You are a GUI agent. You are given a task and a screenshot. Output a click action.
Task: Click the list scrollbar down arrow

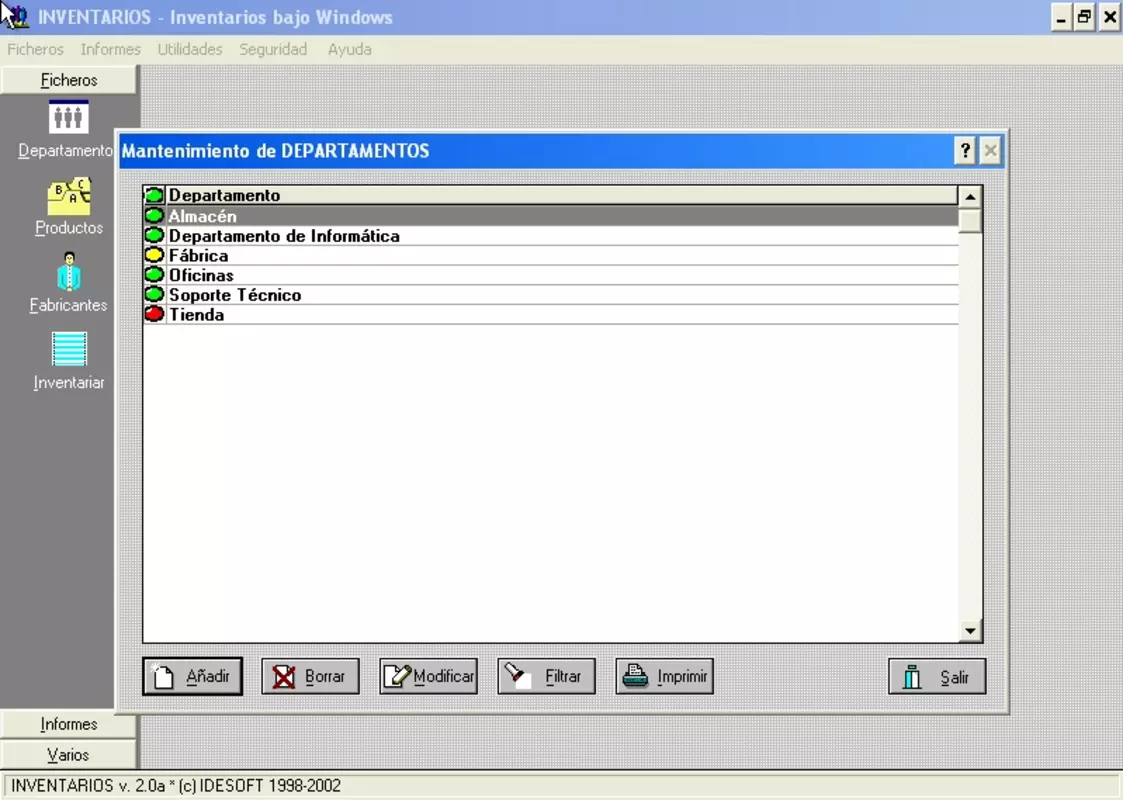pos(970,631)
